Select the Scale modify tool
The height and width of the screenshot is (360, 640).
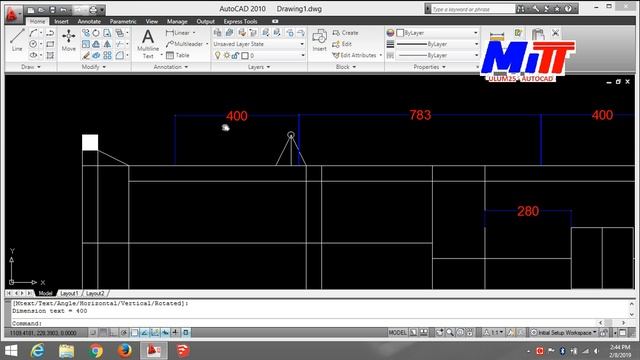85,44
